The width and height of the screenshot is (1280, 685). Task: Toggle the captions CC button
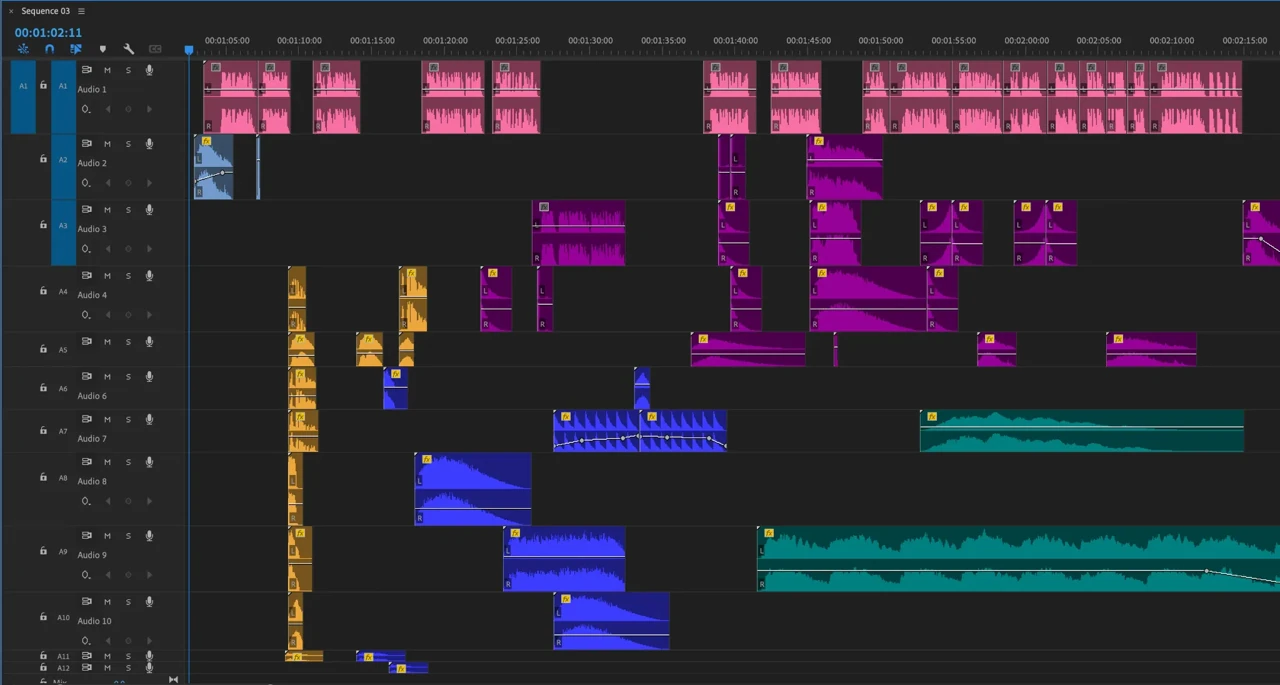155,48
